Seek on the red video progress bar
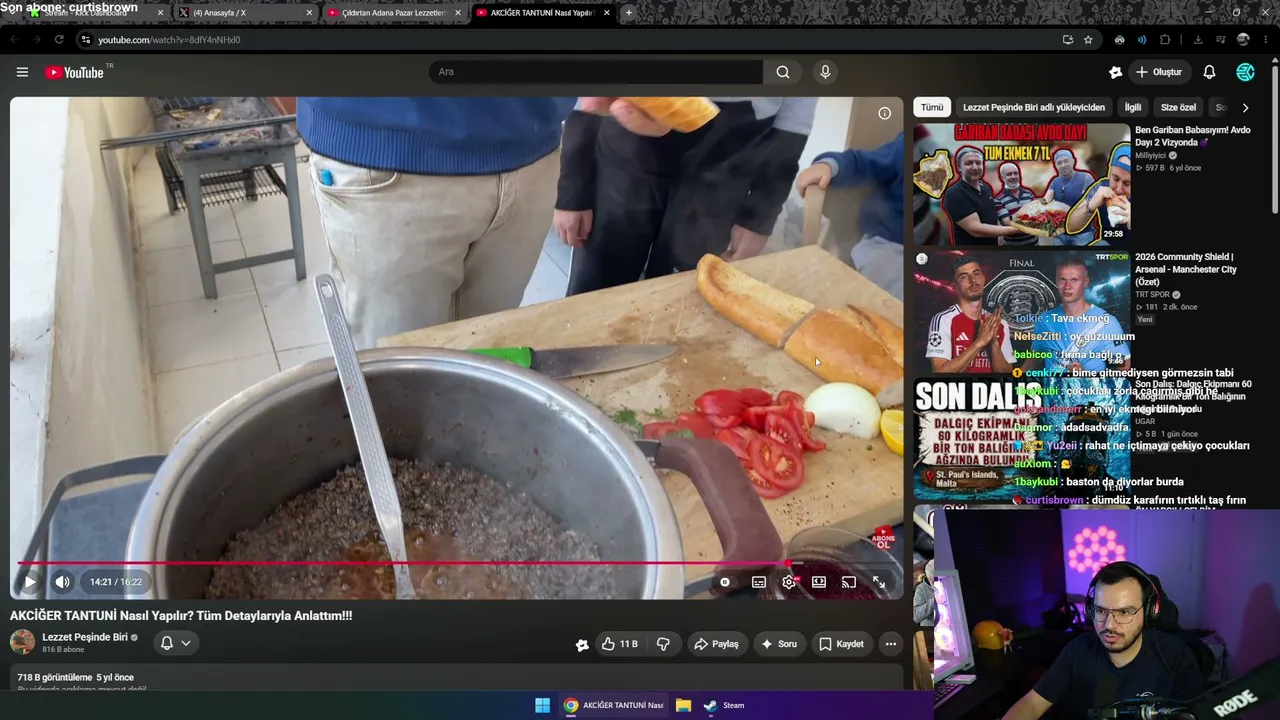This screenshot has height=720, width=1280. click(x=456, y=563)
